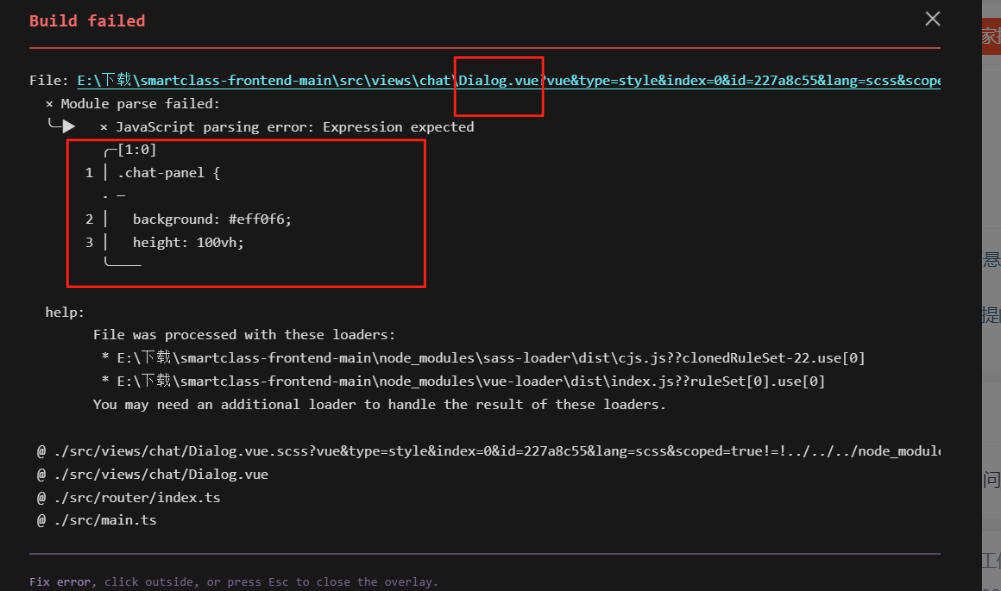Click the 'Build failed' heading
The image size is (1001, 591).
[x=87, y=21]
